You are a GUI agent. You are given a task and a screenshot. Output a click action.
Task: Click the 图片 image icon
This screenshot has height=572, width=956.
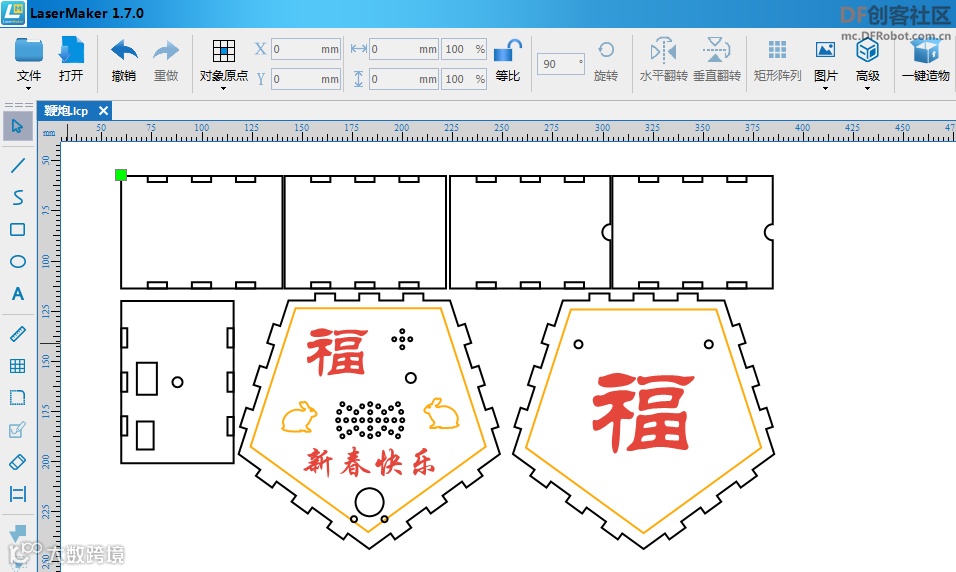(825, 49)
